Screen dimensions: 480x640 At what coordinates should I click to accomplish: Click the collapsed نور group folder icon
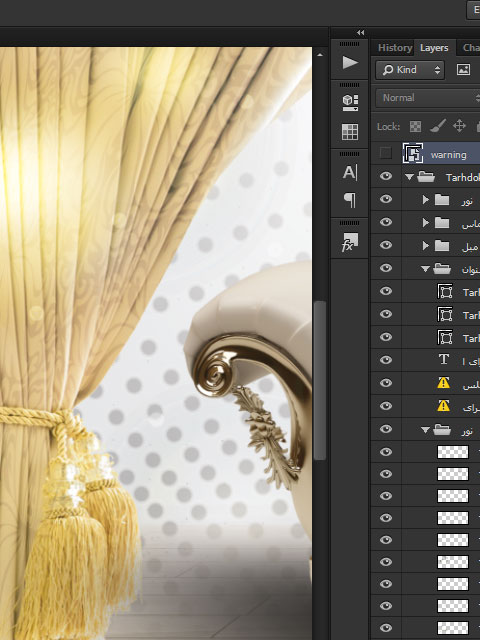click(442, 200)
